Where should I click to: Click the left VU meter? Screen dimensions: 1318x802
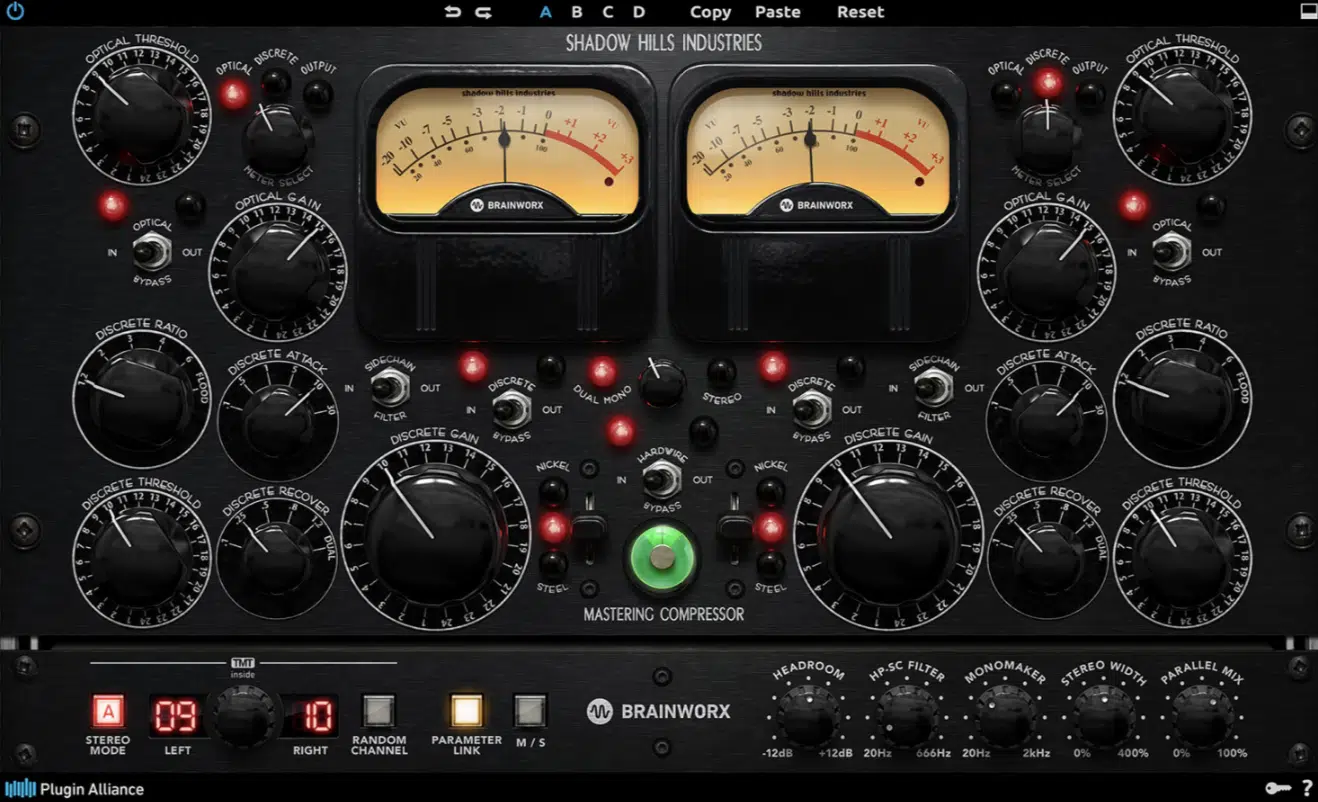pos(506,151)
